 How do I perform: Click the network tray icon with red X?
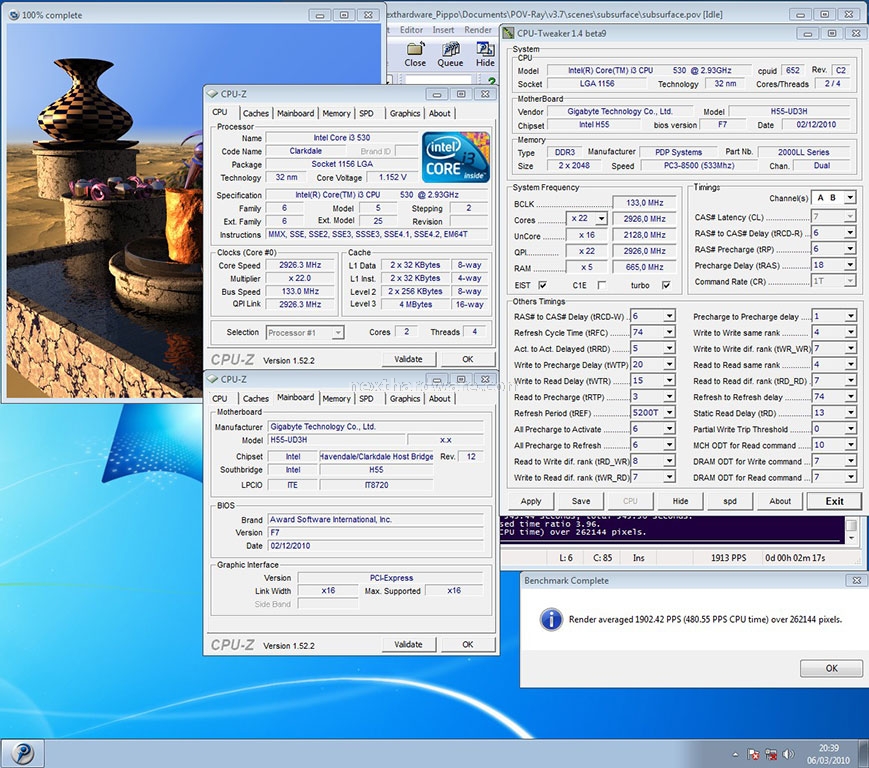(770, 754)
